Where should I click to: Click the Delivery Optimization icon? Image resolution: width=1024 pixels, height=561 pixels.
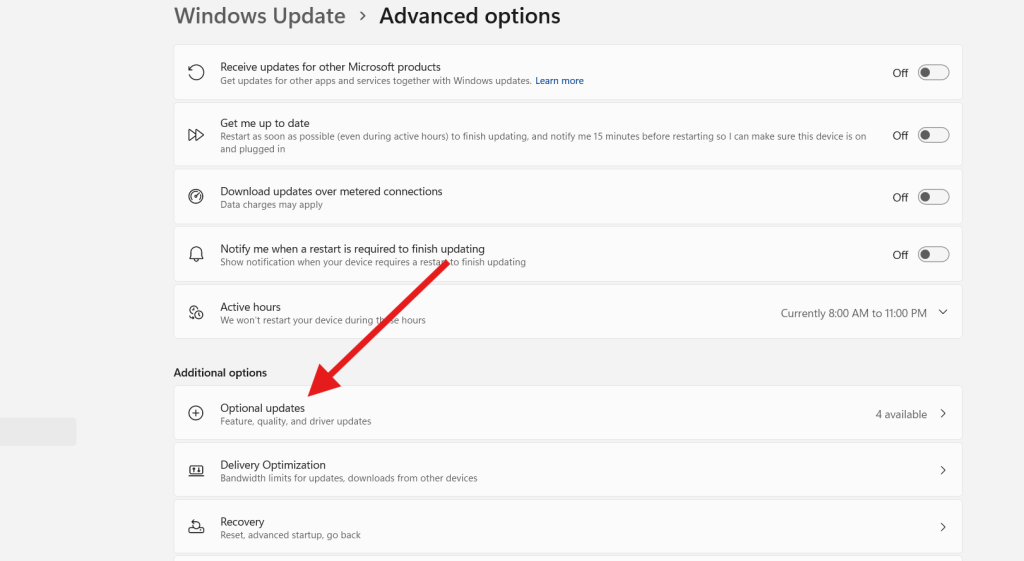[x=196, y=470]
